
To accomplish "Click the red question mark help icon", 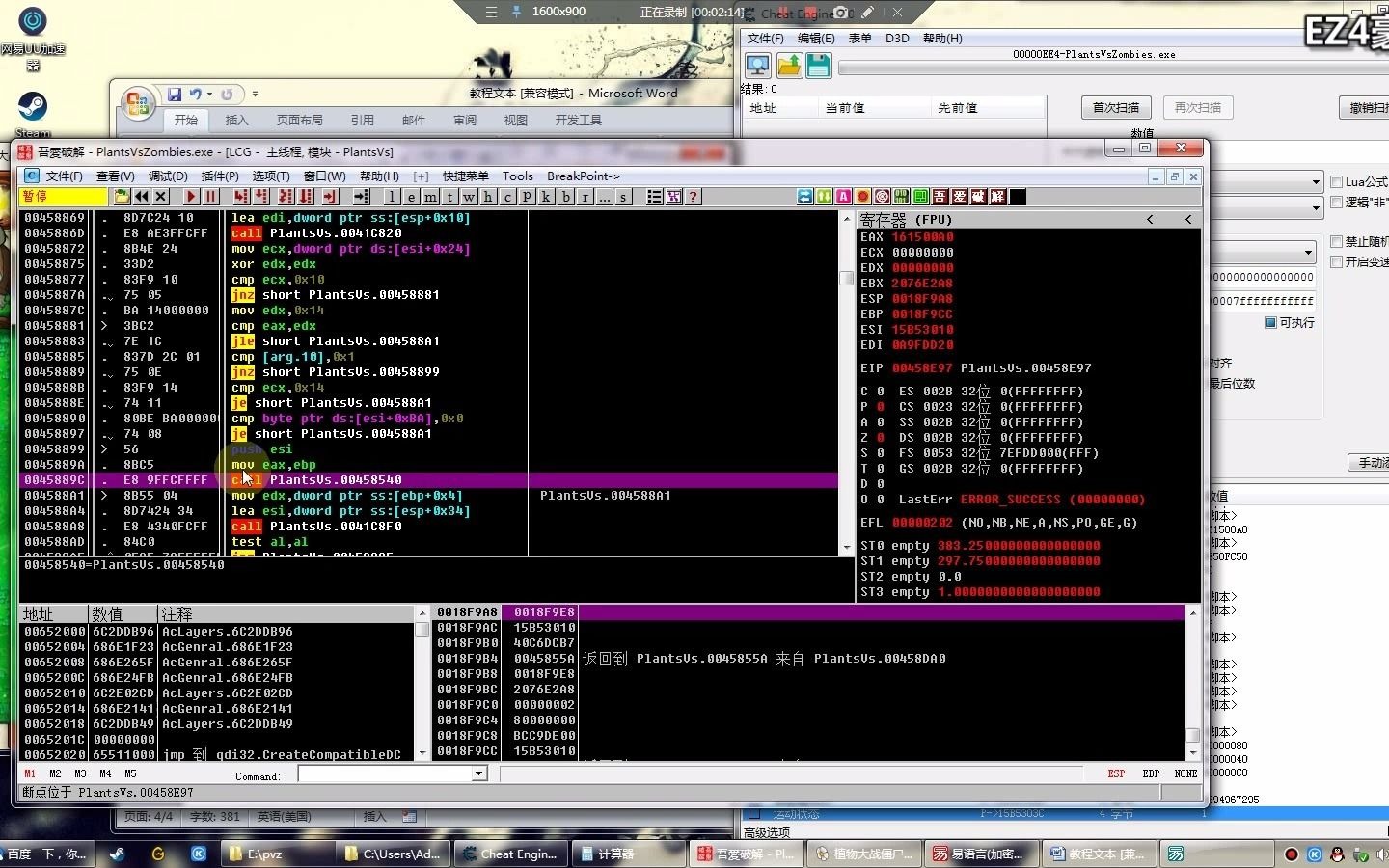I will (693, 197).
